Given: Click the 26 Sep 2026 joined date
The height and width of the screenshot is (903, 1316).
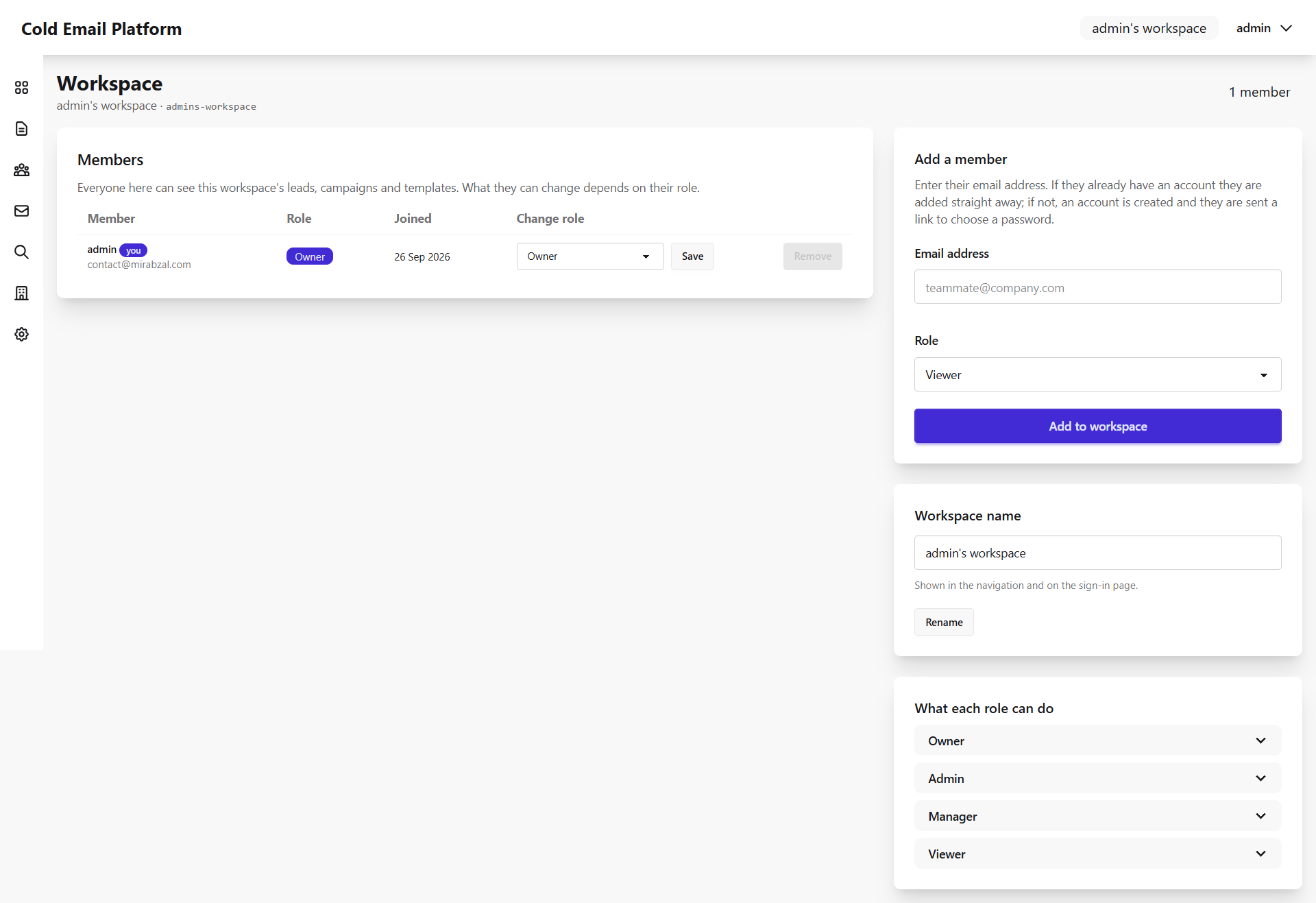Looking at the screenshot, I should pos(422,257).
